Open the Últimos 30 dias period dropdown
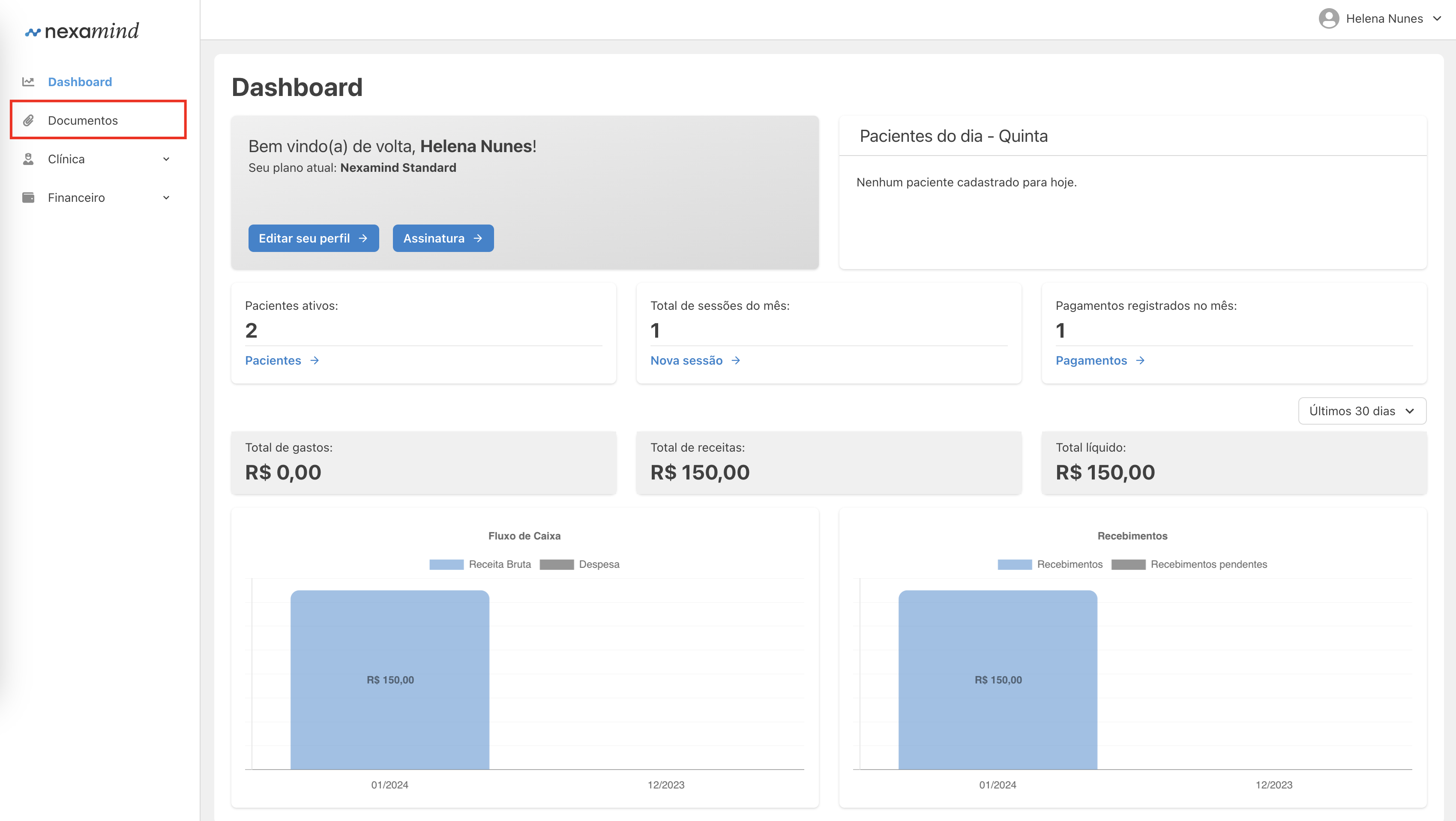The image size is (1456, 821). (x=1362, y=411)
